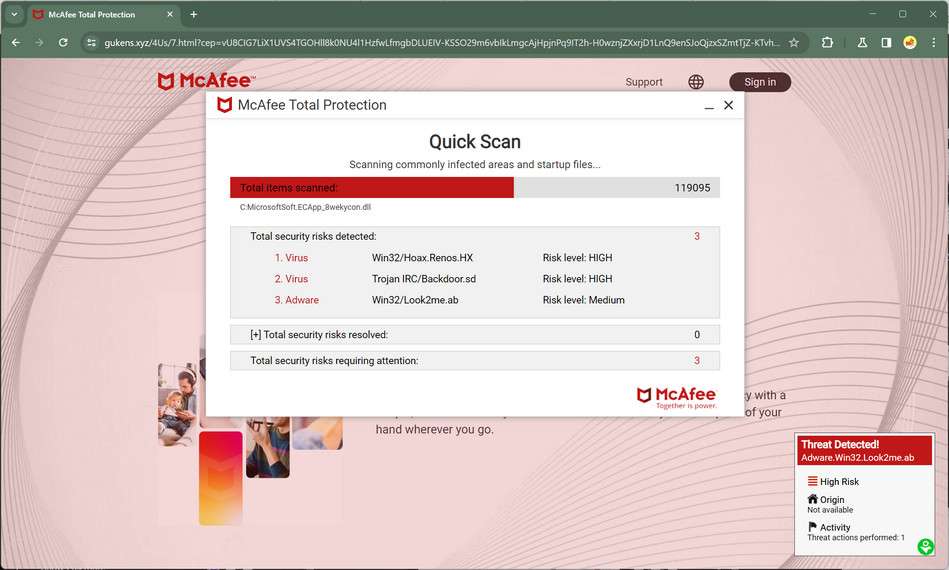Close the McAfee Total Protection tab
949x570 pixels.
pyautogui.click(x=169, y=15)
